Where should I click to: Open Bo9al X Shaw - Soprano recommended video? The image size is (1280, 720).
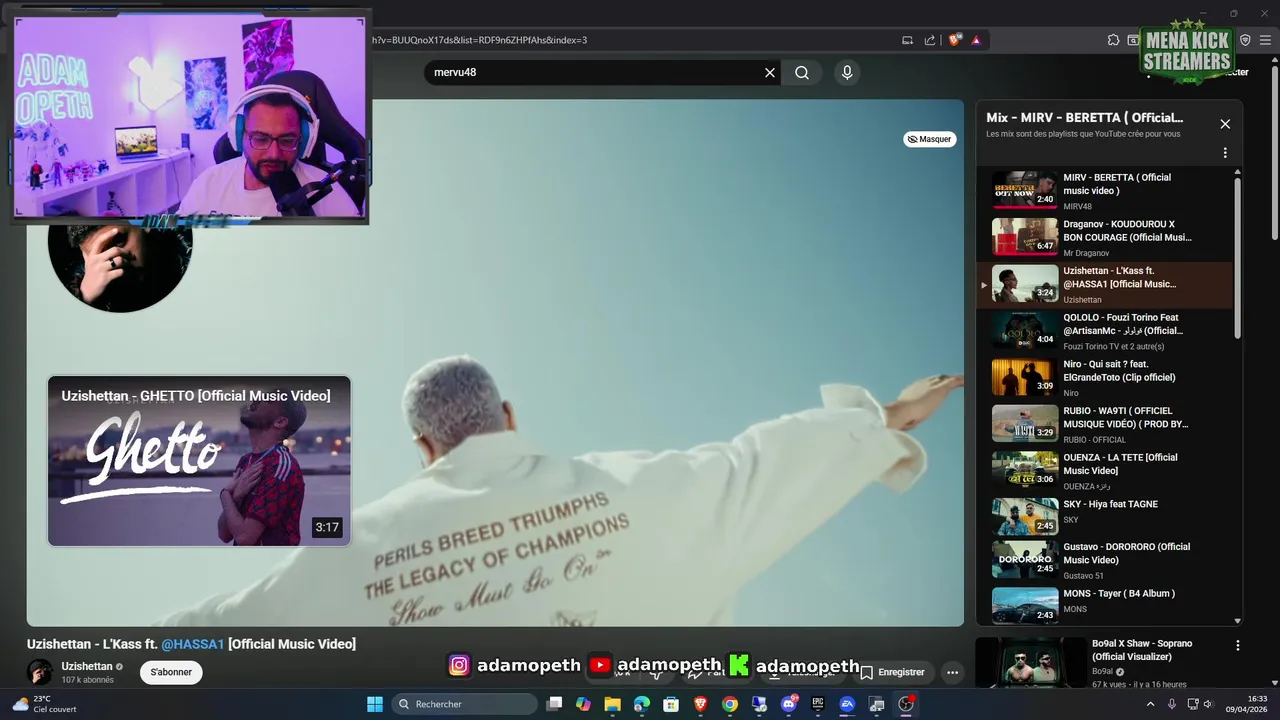[1141, 650]
